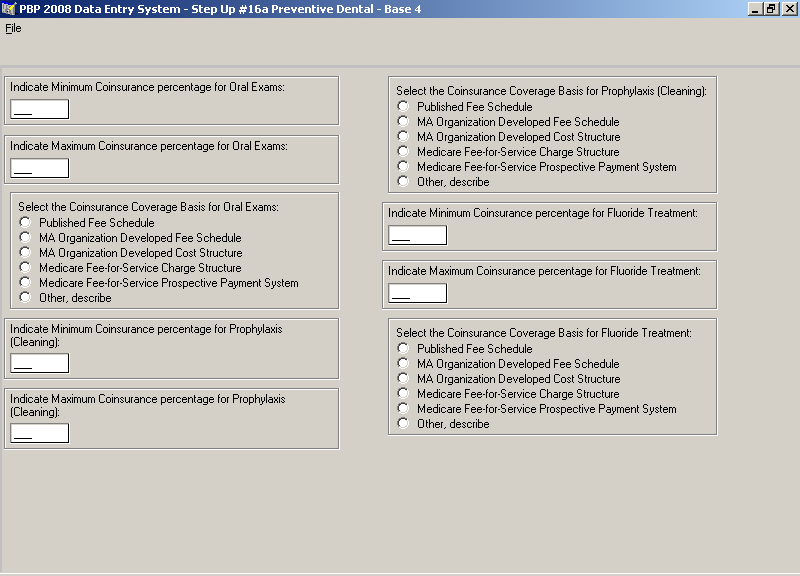Open the File menu
This screenshot has width=800, height=576.
coord(13,28)
